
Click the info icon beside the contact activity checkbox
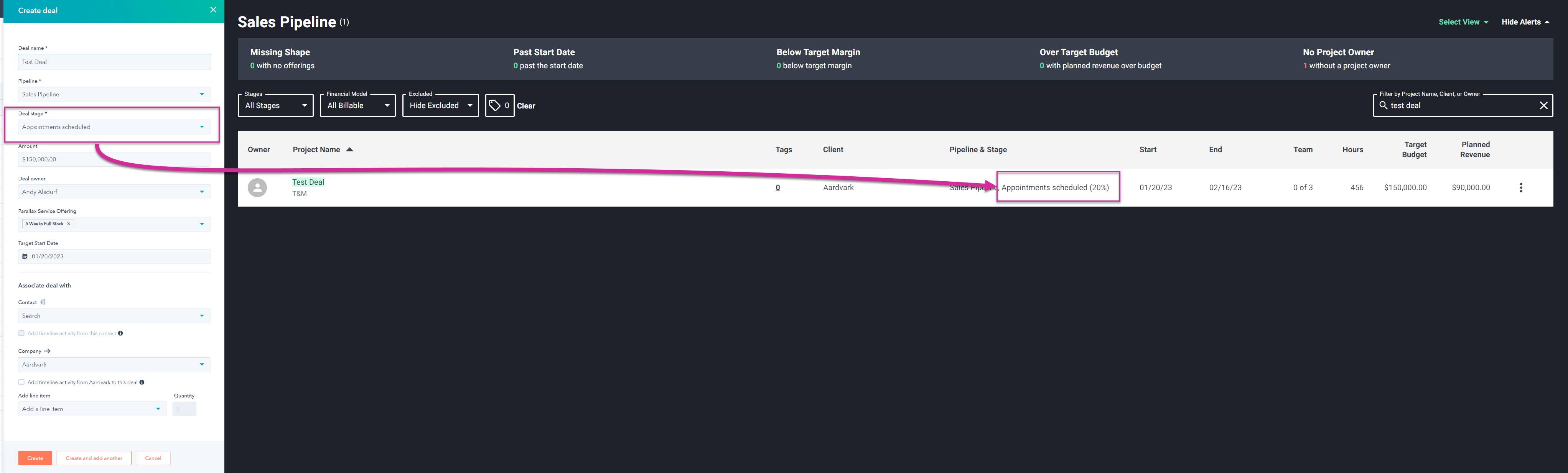click(x=120, y=333)
